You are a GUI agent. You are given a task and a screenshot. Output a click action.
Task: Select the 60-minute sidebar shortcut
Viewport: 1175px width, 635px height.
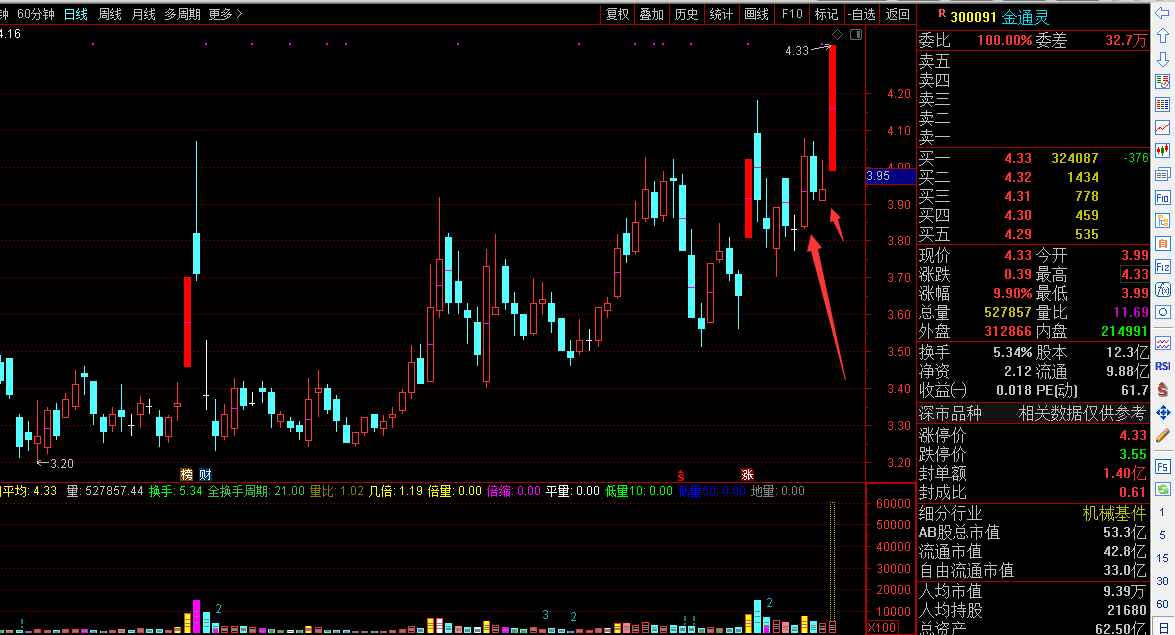click(x=1162, y=604)
